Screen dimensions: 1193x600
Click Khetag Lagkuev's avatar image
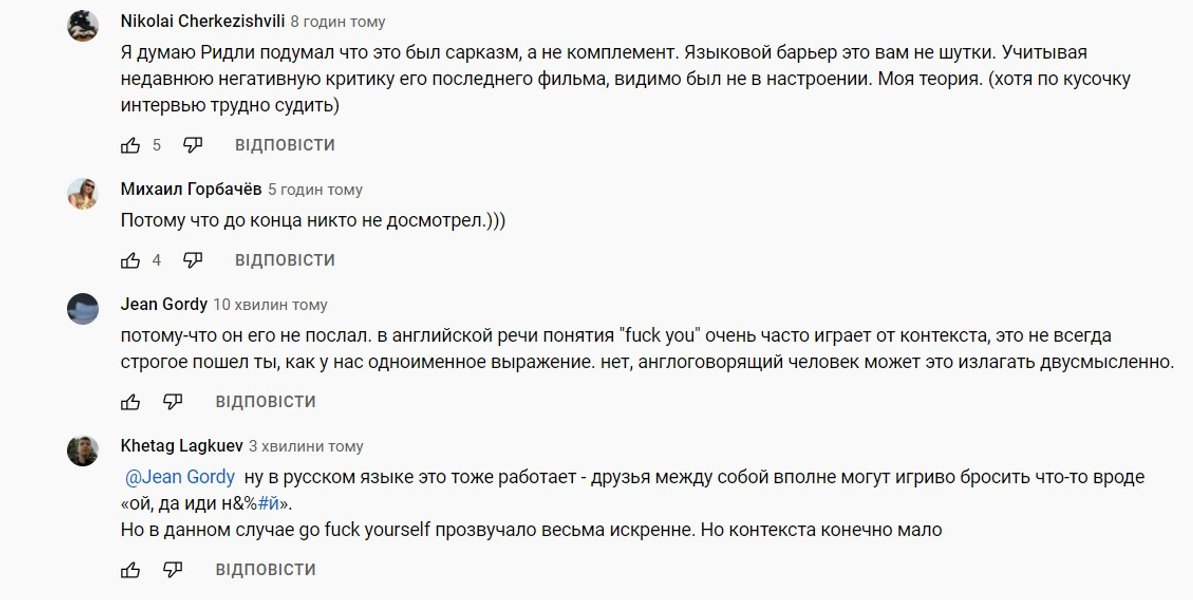click(x=83, y=451)
